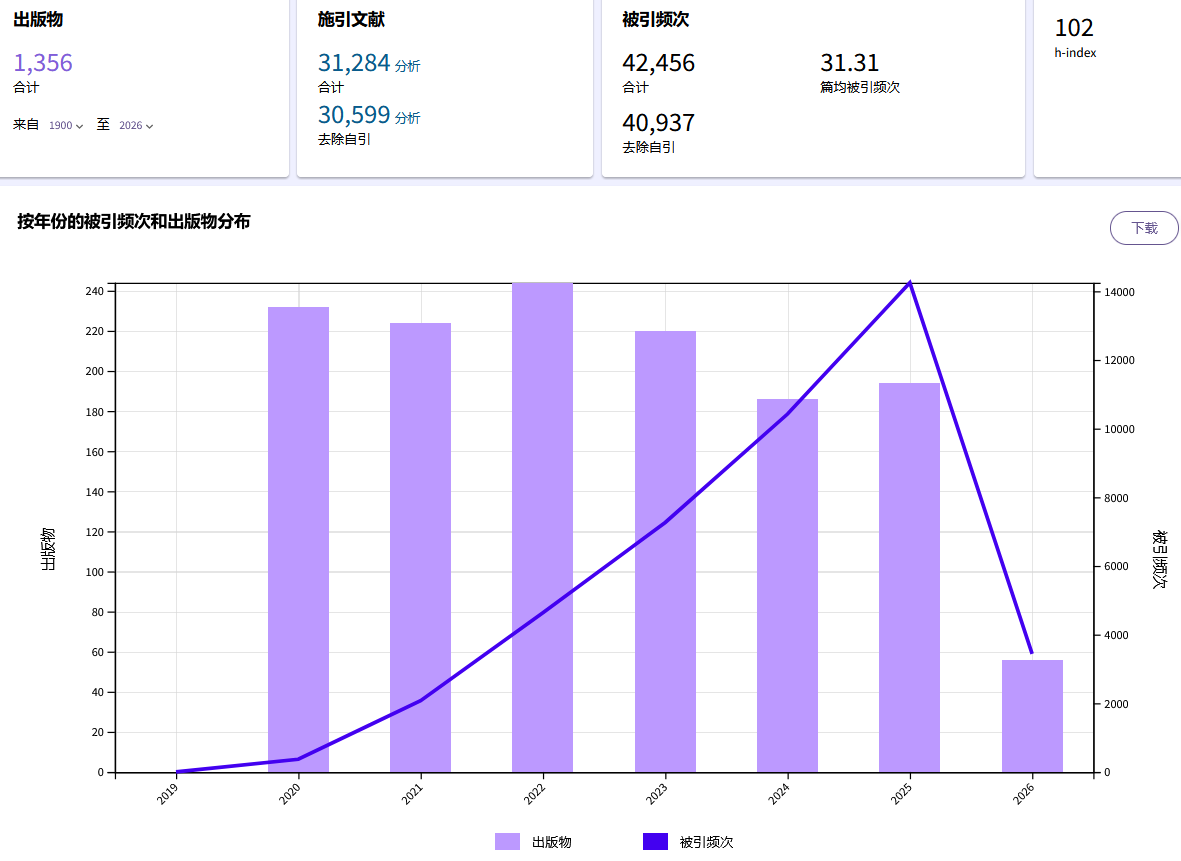This screenshot has width=1181, height=861.
Task: Open the 1,356 total publications link
Action: tap(43, 63)
